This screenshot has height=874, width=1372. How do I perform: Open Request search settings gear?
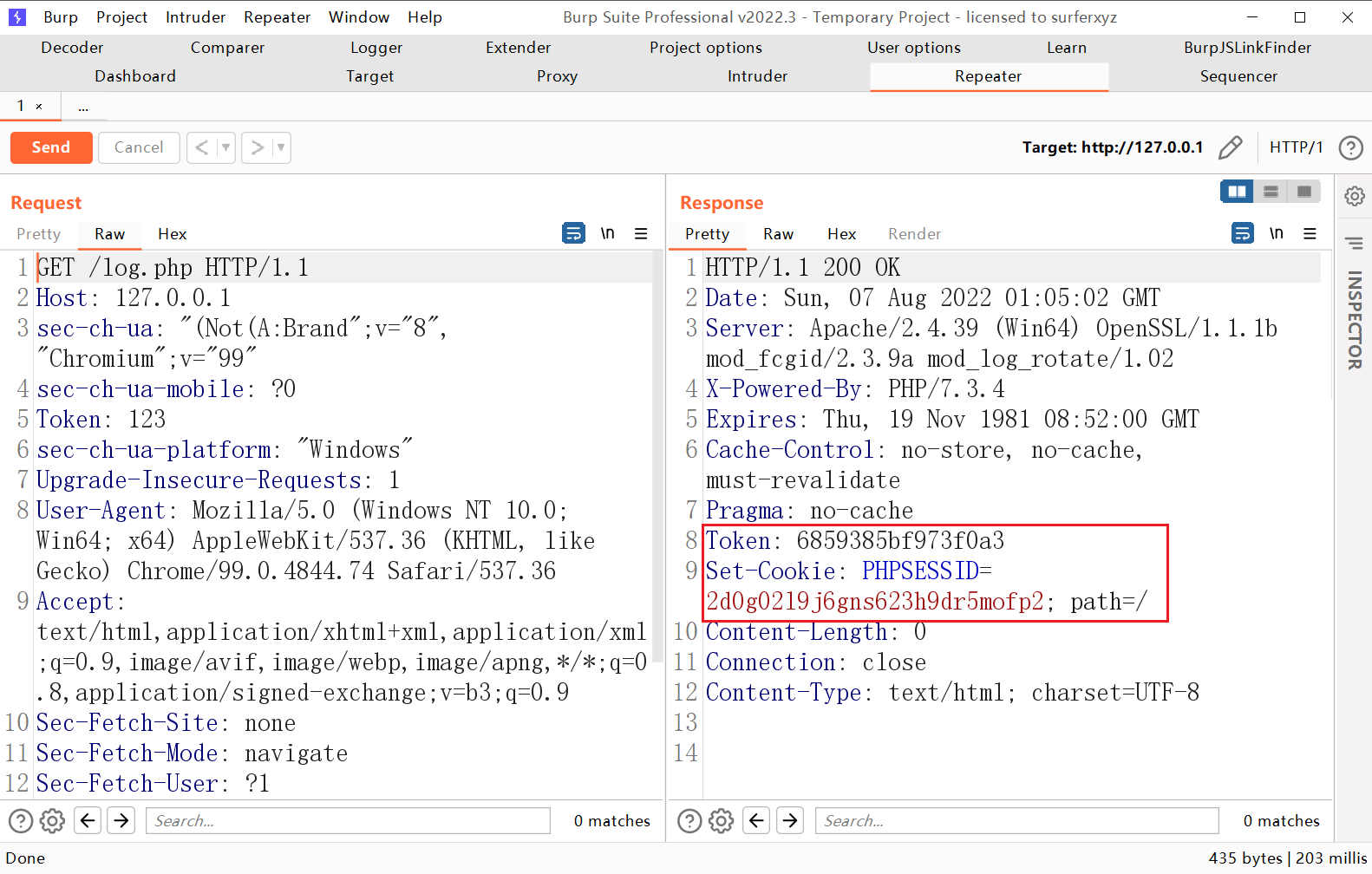point(52,820)
